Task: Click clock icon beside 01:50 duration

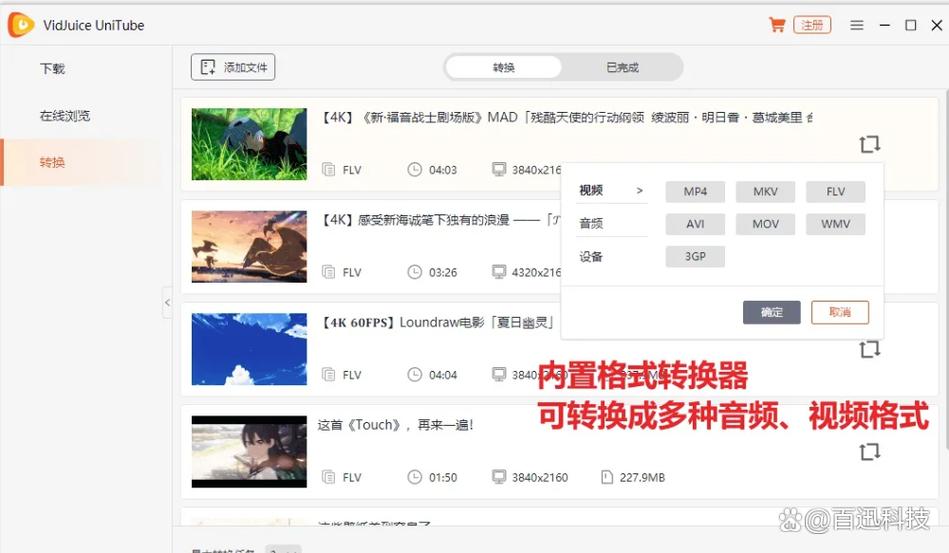Action: point(415,477)
